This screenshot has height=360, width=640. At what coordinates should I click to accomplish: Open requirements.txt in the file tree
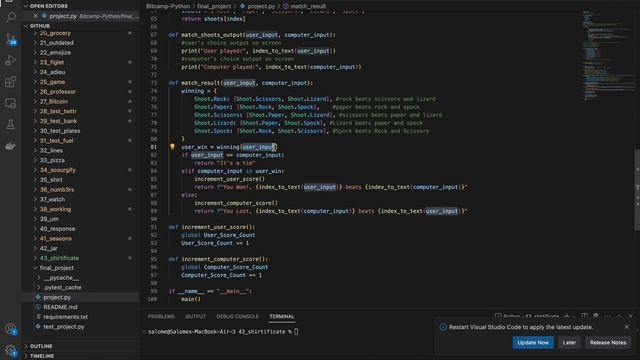(65, 317)
